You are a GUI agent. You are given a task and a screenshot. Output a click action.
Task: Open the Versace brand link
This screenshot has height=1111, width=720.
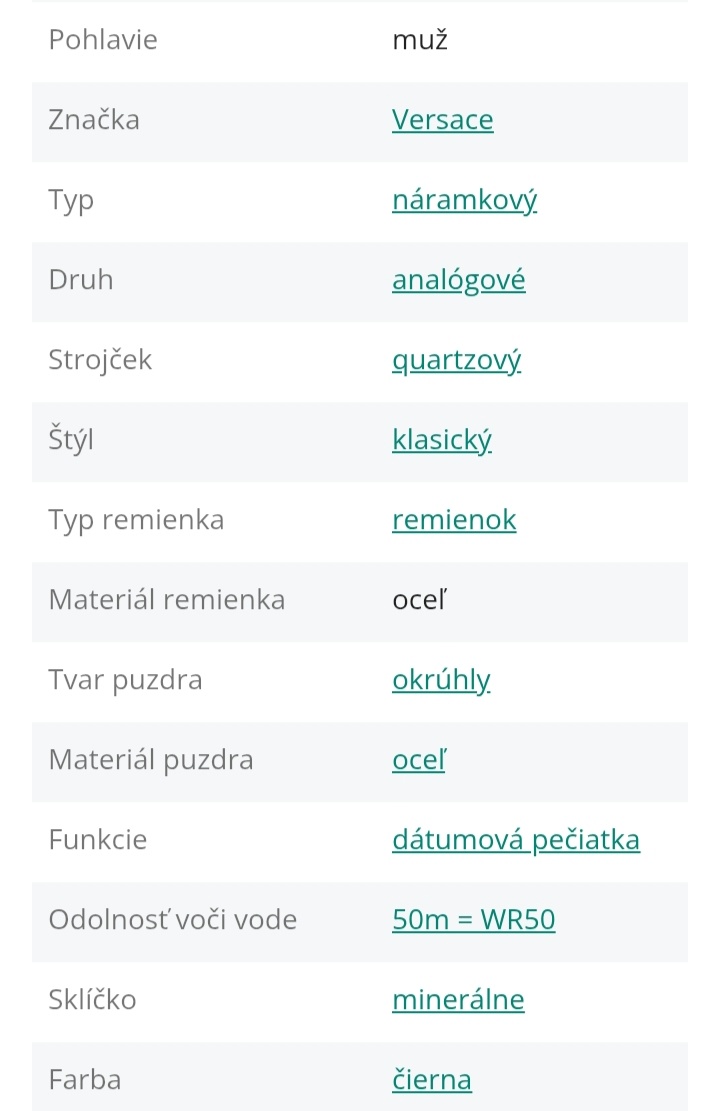[x=442, y=120]
